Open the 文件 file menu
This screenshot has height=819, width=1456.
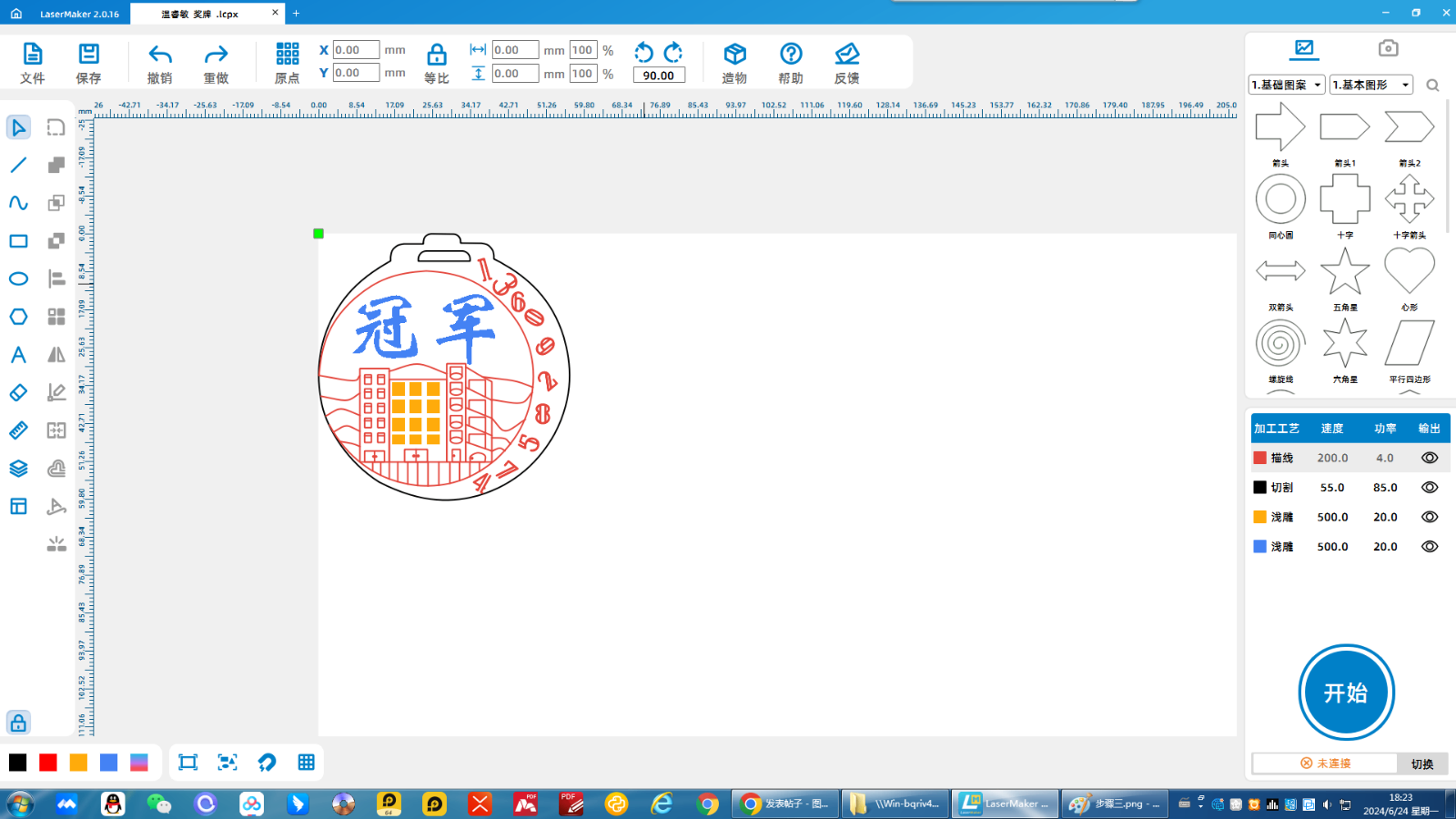(x=33, y=60)
